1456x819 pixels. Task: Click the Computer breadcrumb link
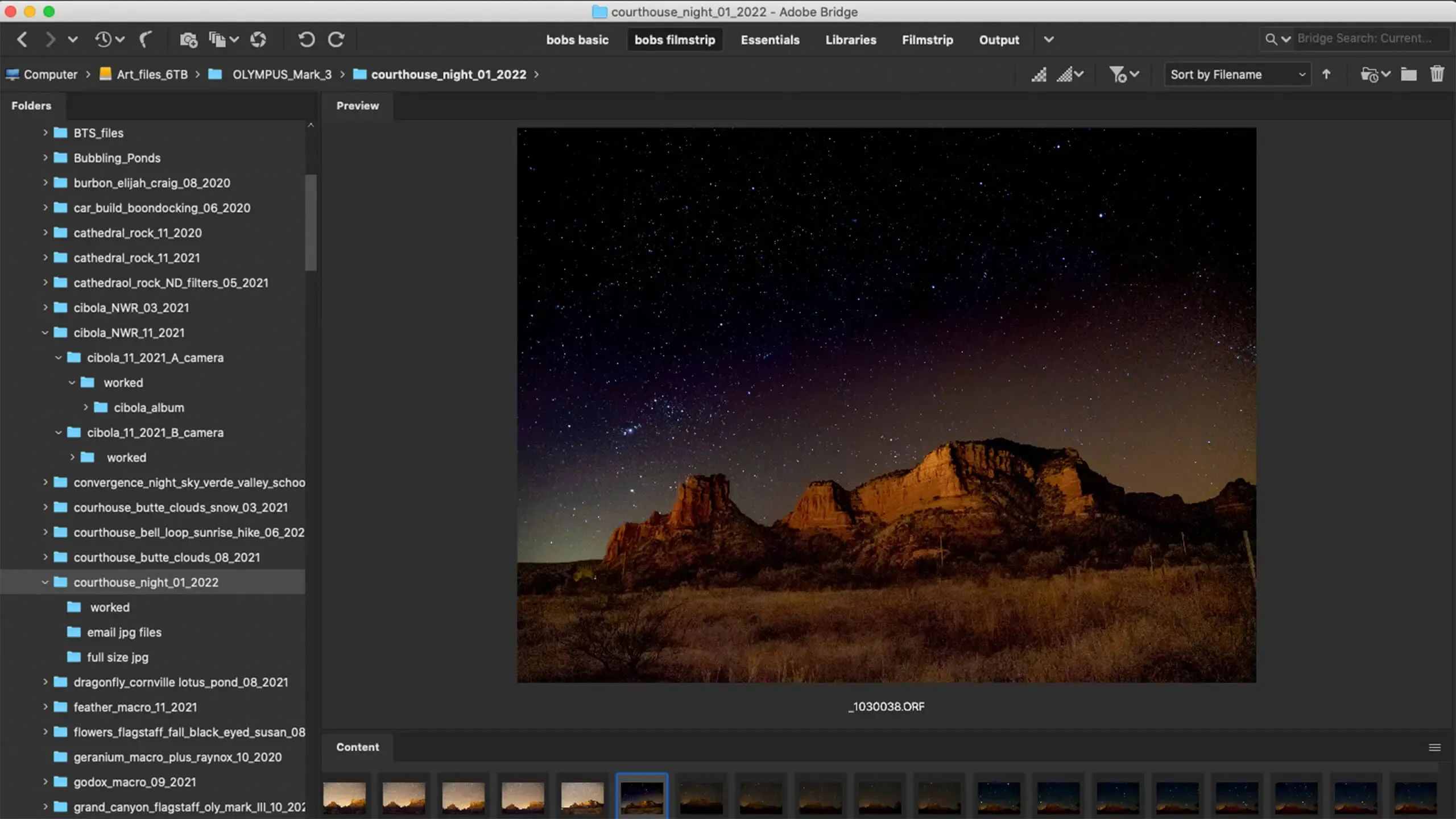50,74
